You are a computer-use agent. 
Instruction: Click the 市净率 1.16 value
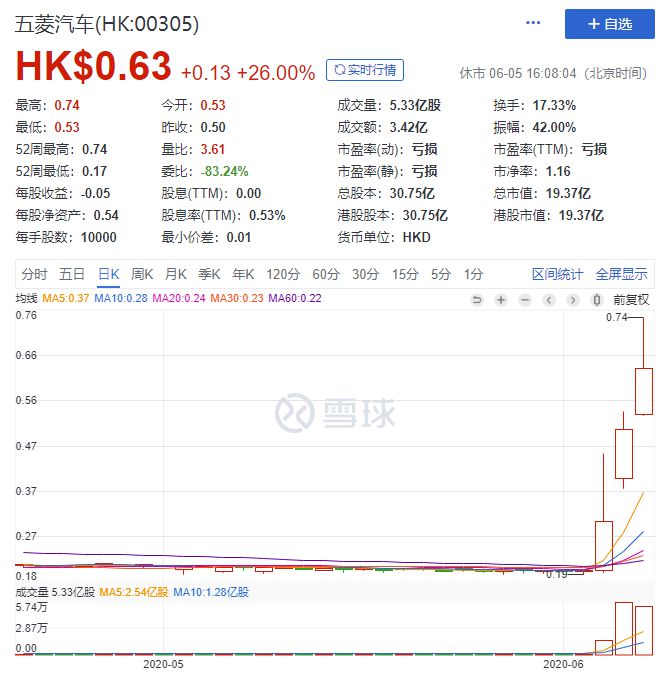click(558, 171)
